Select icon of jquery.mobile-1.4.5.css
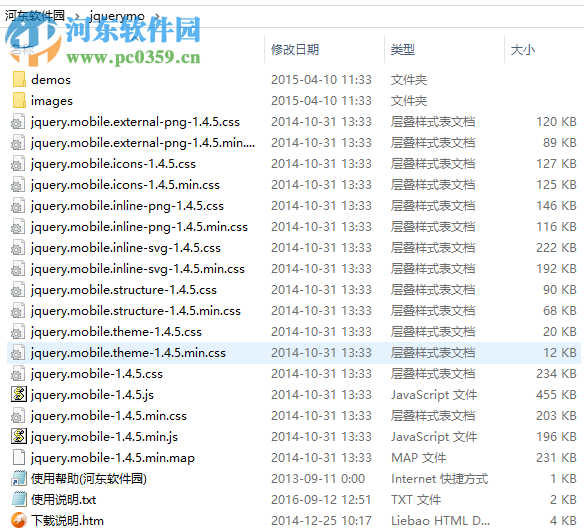The width and height of the screenshot is (584, 531). (x=18, y=374)
